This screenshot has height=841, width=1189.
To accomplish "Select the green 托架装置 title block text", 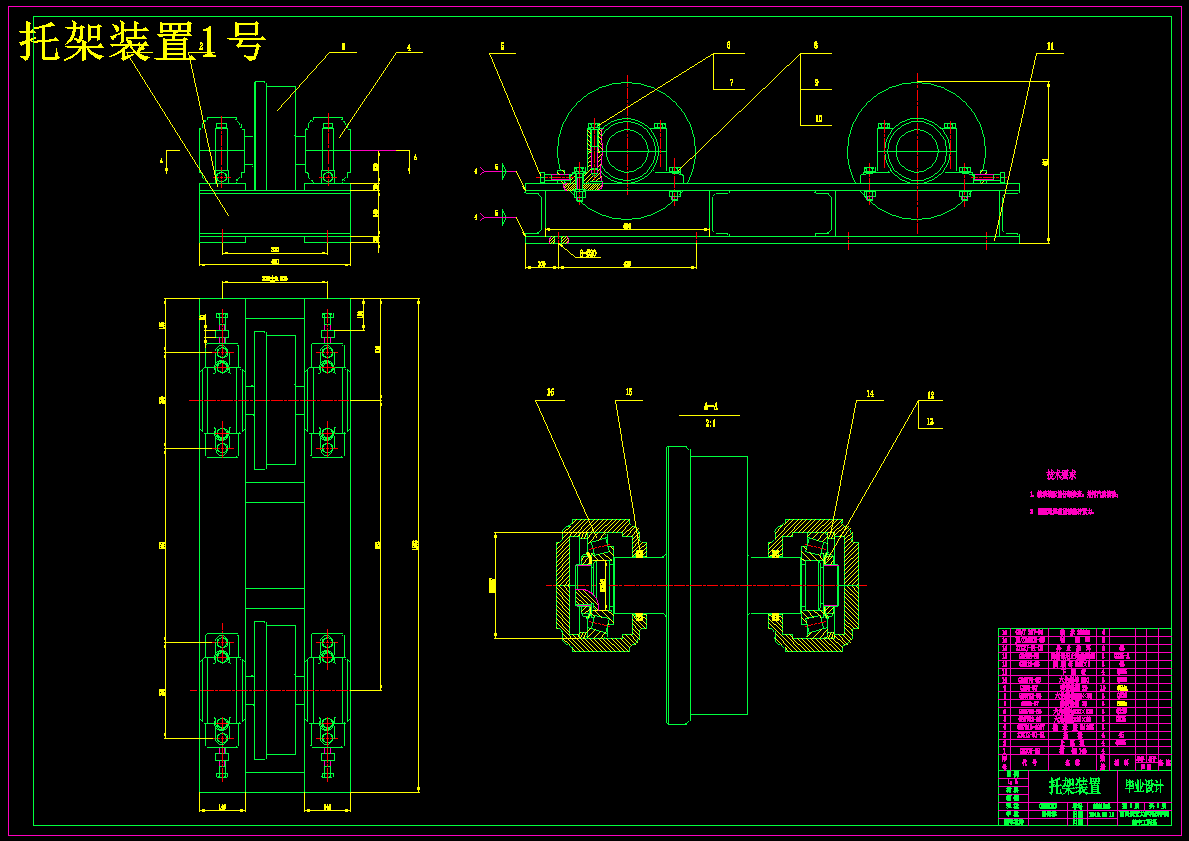I will point(1074,786).
